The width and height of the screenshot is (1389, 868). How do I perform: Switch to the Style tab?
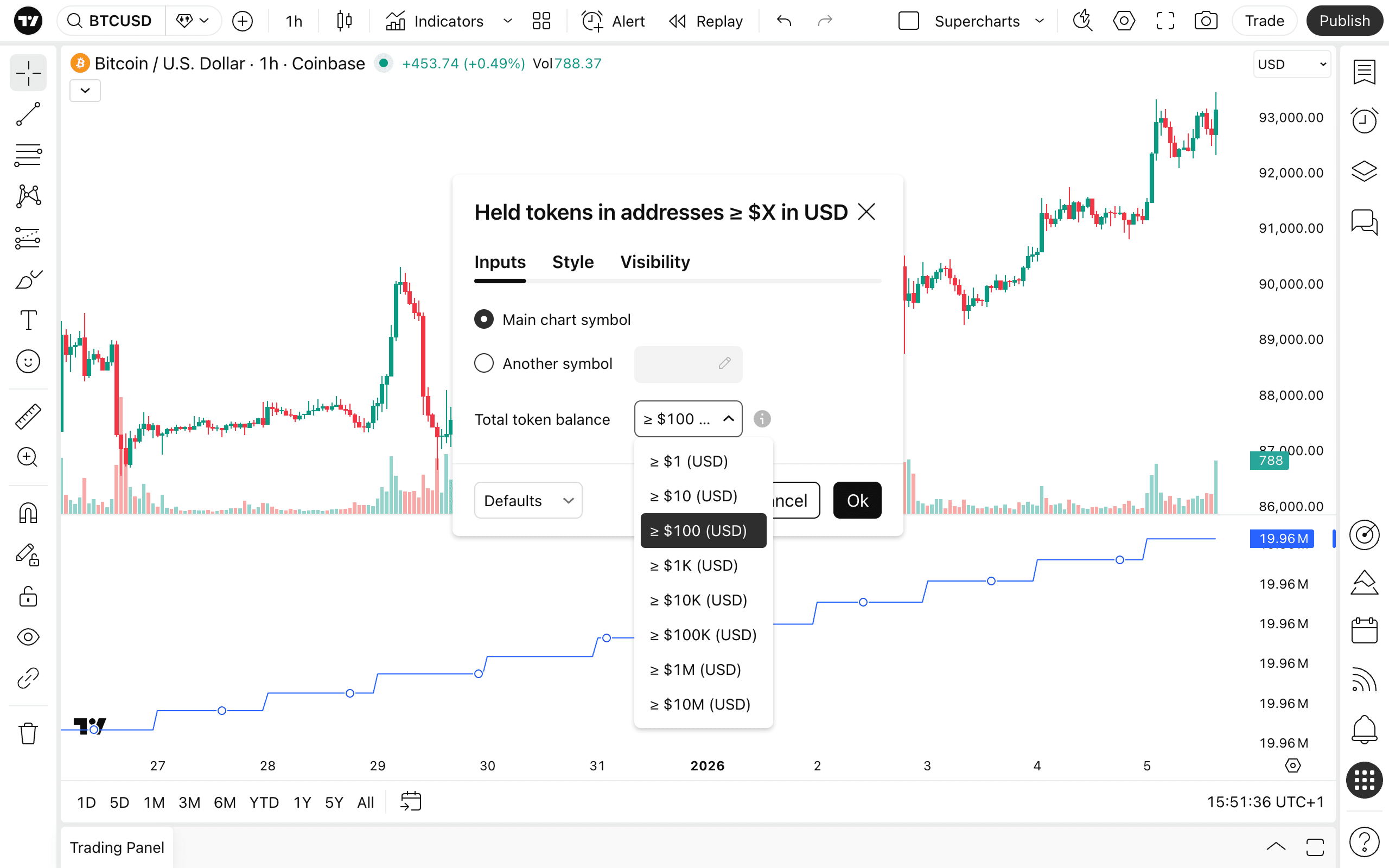pyautogui.click(x=572, y=263)
